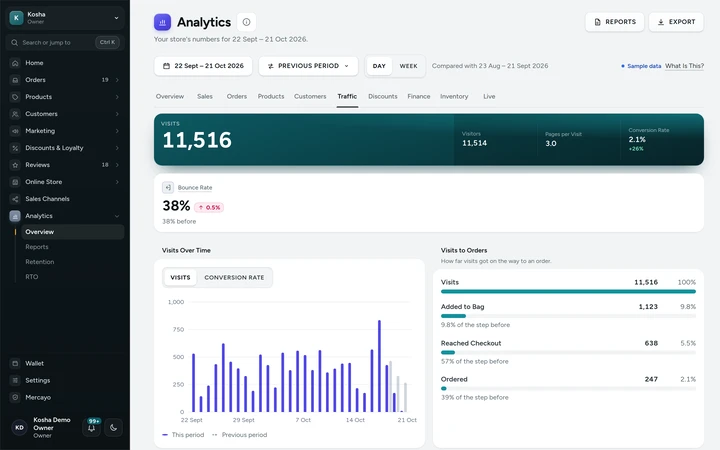720x450 pixels.
Task: Switch to the Inventory tab
Action: (x=454, y=96)
